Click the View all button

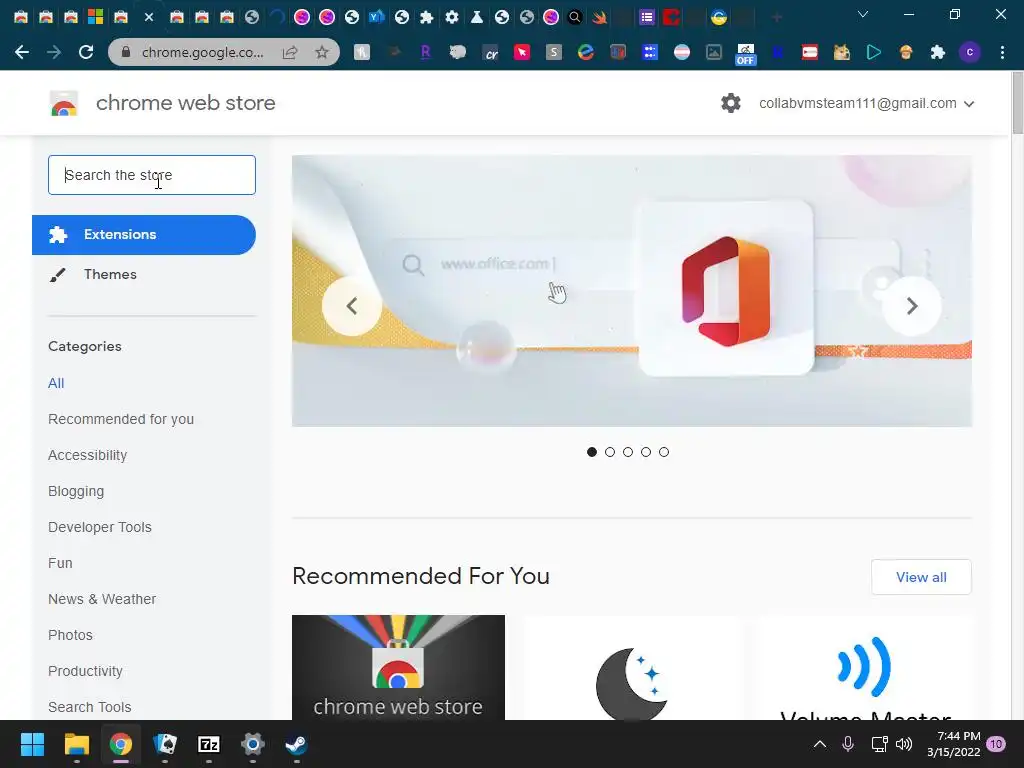(921, 577)
